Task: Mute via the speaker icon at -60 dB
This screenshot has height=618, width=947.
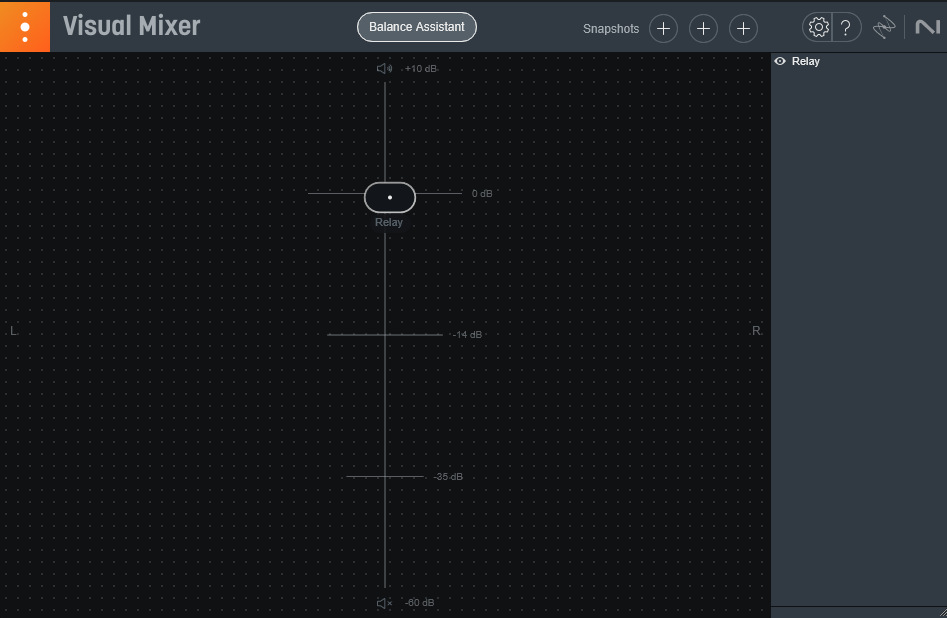Action: (x=383, y=603)
